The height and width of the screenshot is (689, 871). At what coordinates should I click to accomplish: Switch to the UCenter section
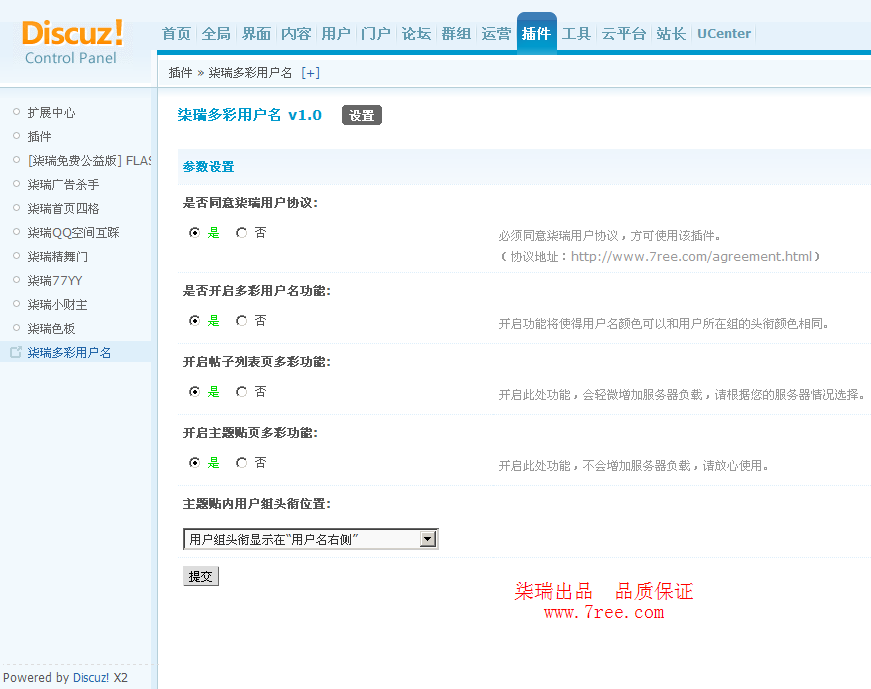[x=723, y=32]
